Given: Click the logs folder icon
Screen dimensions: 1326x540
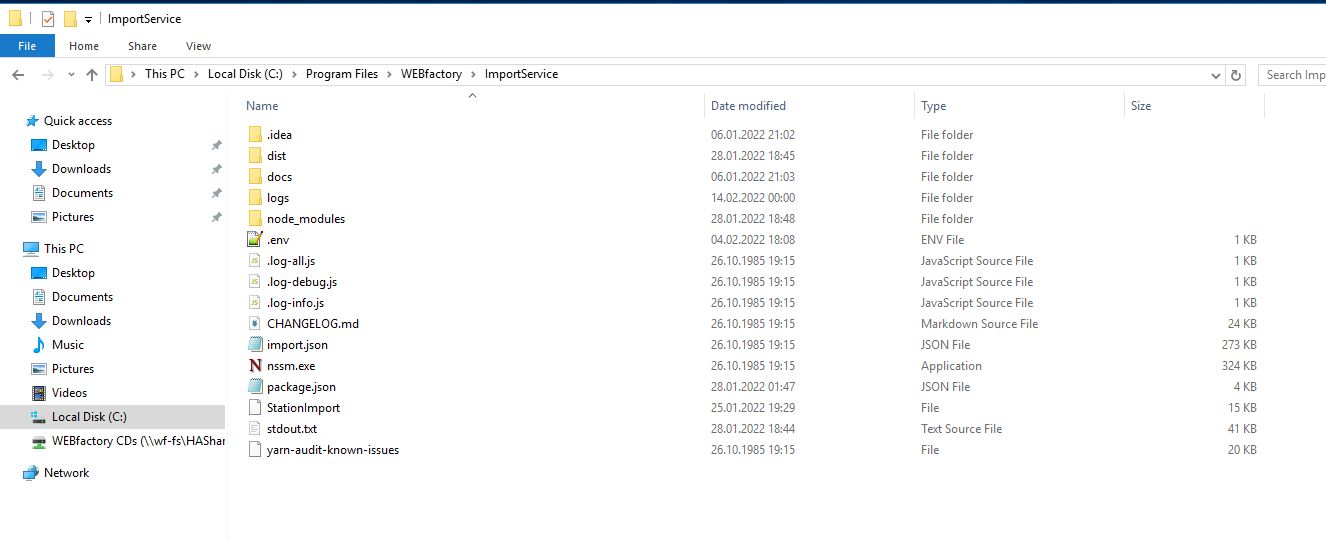Looking at the screenshot, I should tap(254, 197).
